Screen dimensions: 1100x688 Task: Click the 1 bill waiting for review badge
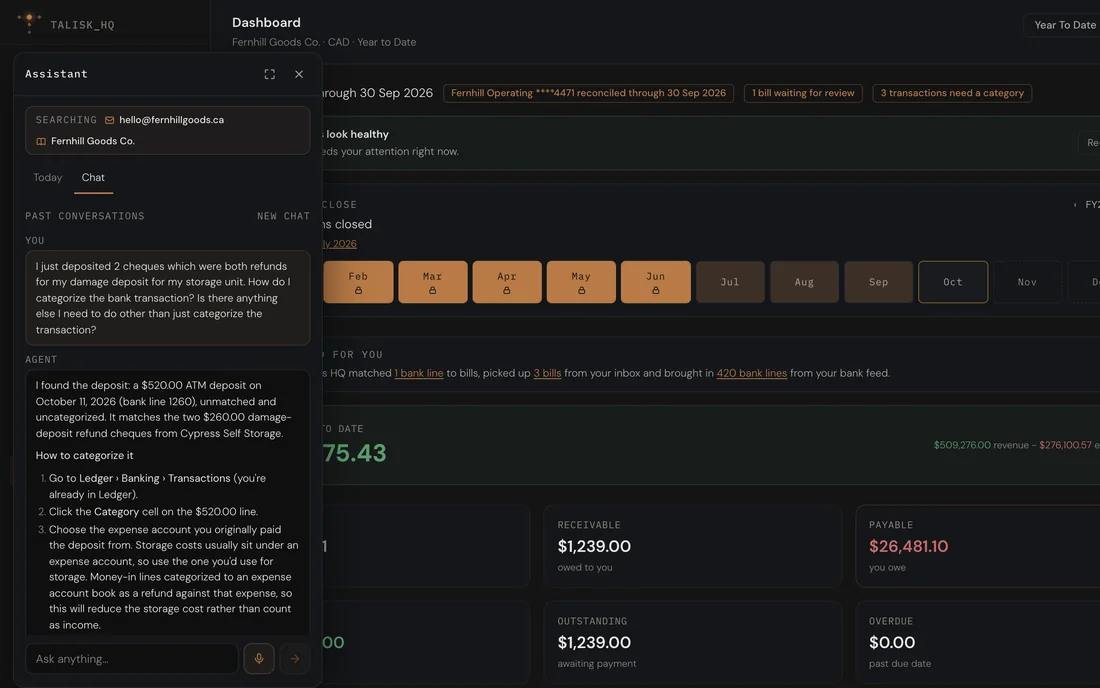(803, 93)
